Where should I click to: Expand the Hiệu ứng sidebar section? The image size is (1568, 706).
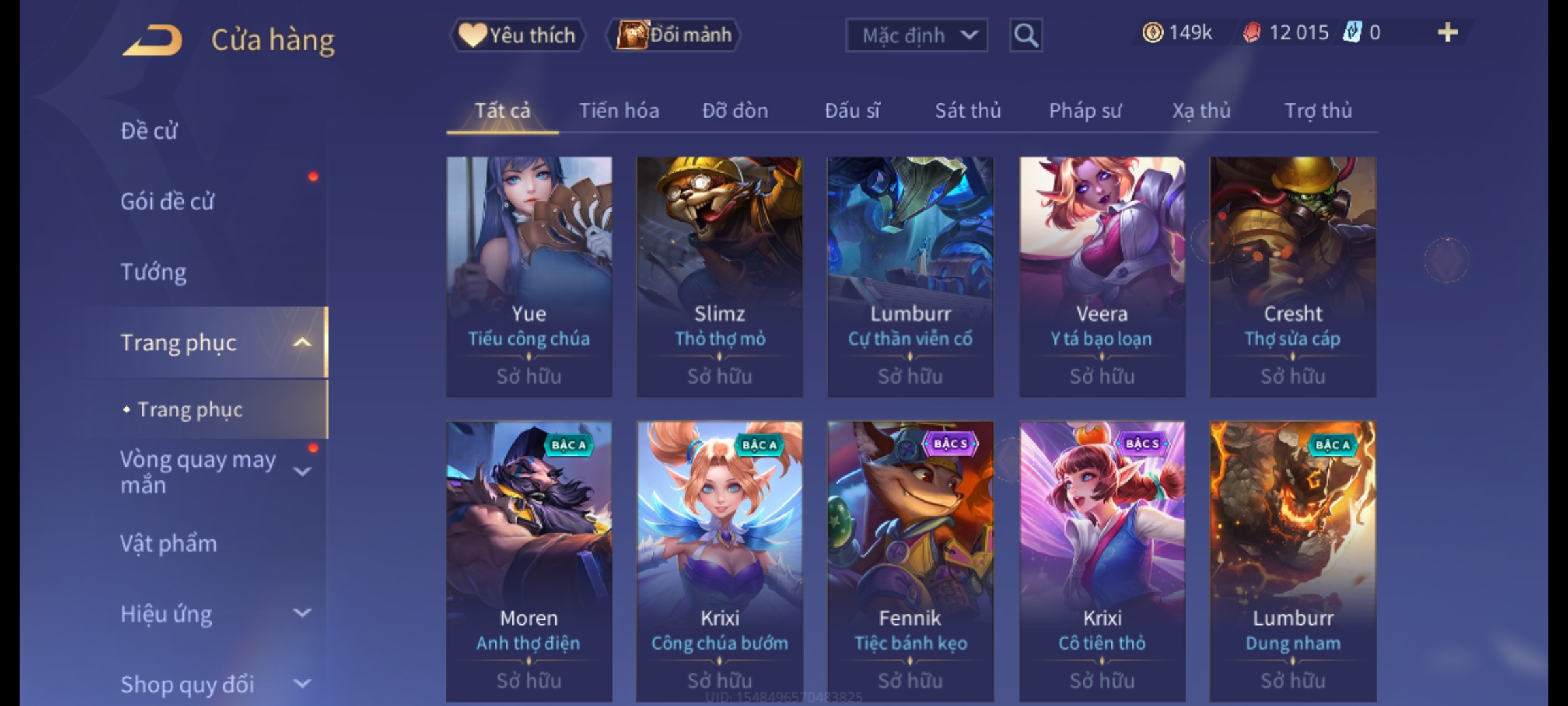coord(302,613)
